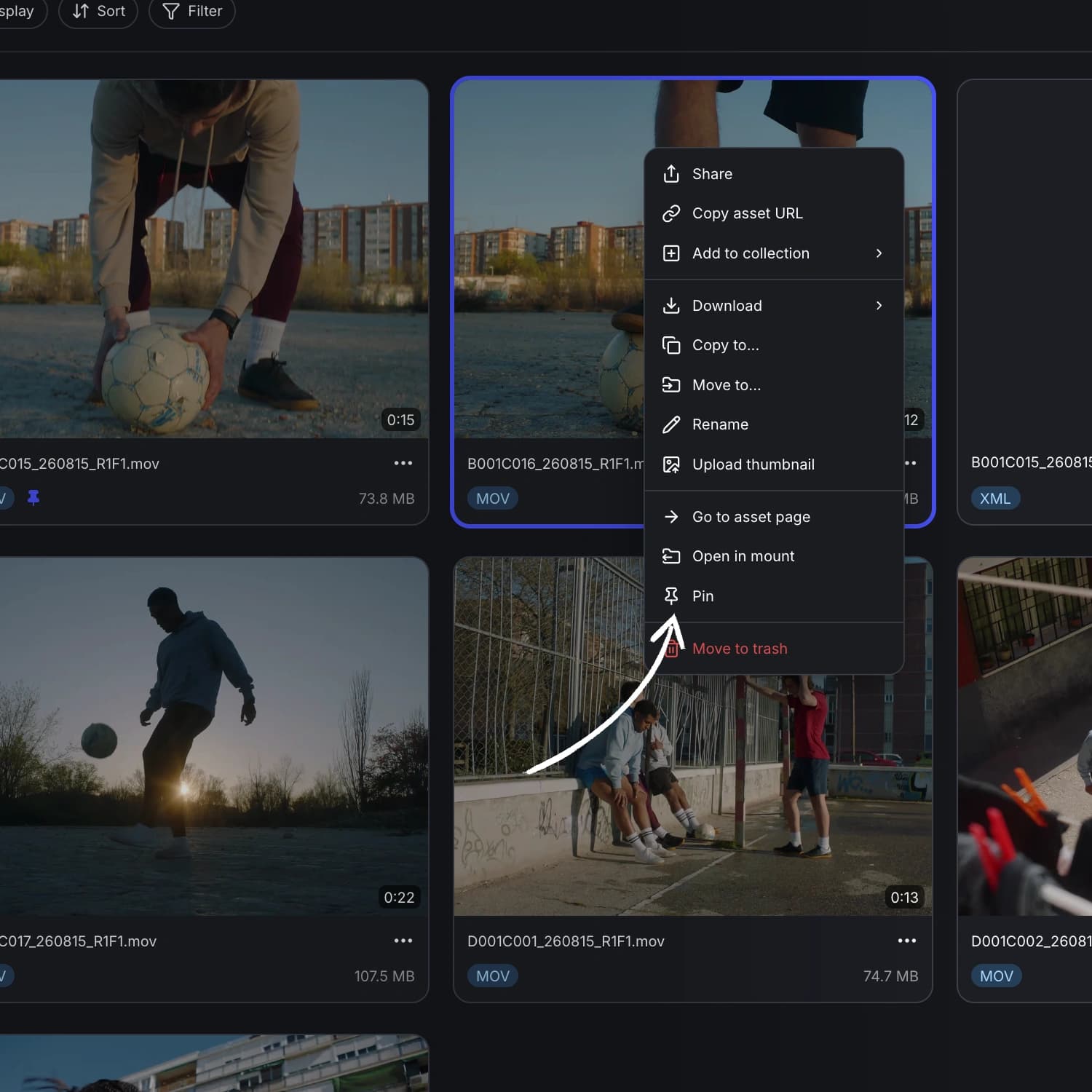Expand the Add to collection submenu chevron
Viewport: 1092px width, 1092px height.
point(879,253)
